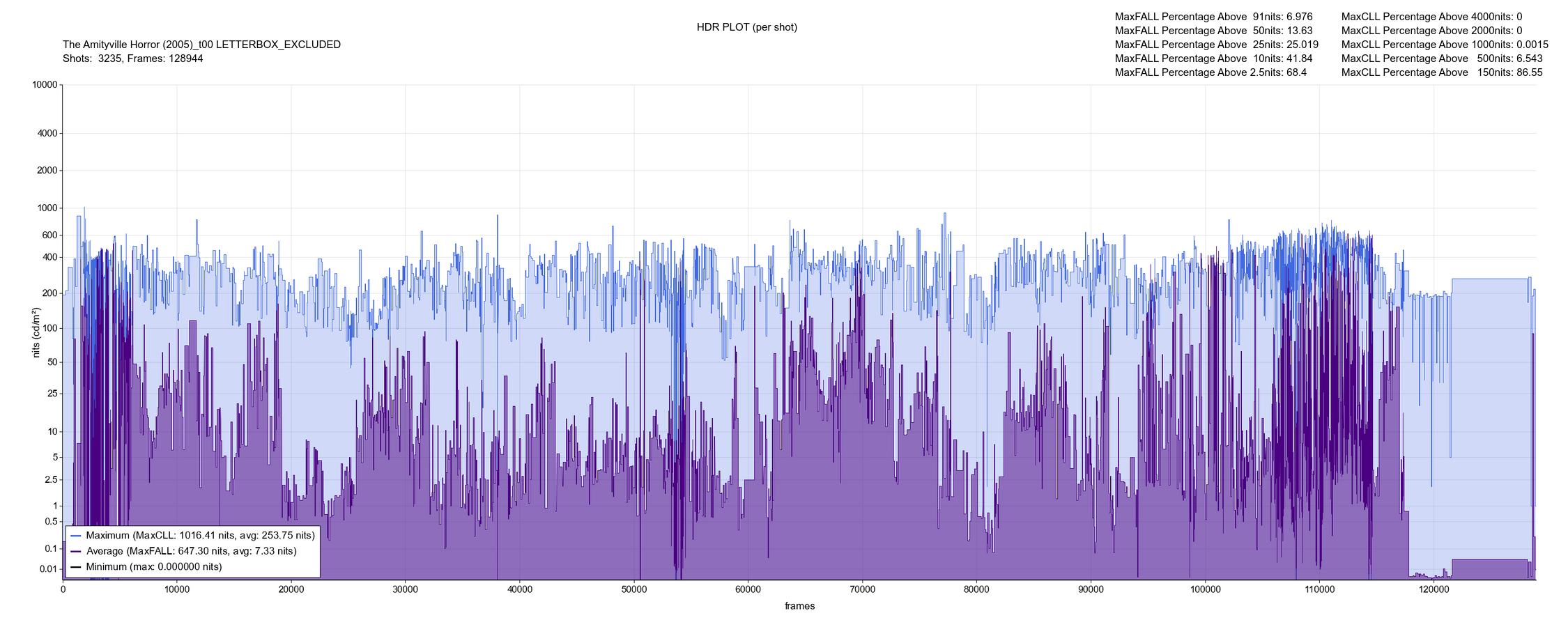Click the 1000 y-axis tick label
The width and height of the screenshot is (1568, 627).
47,208
